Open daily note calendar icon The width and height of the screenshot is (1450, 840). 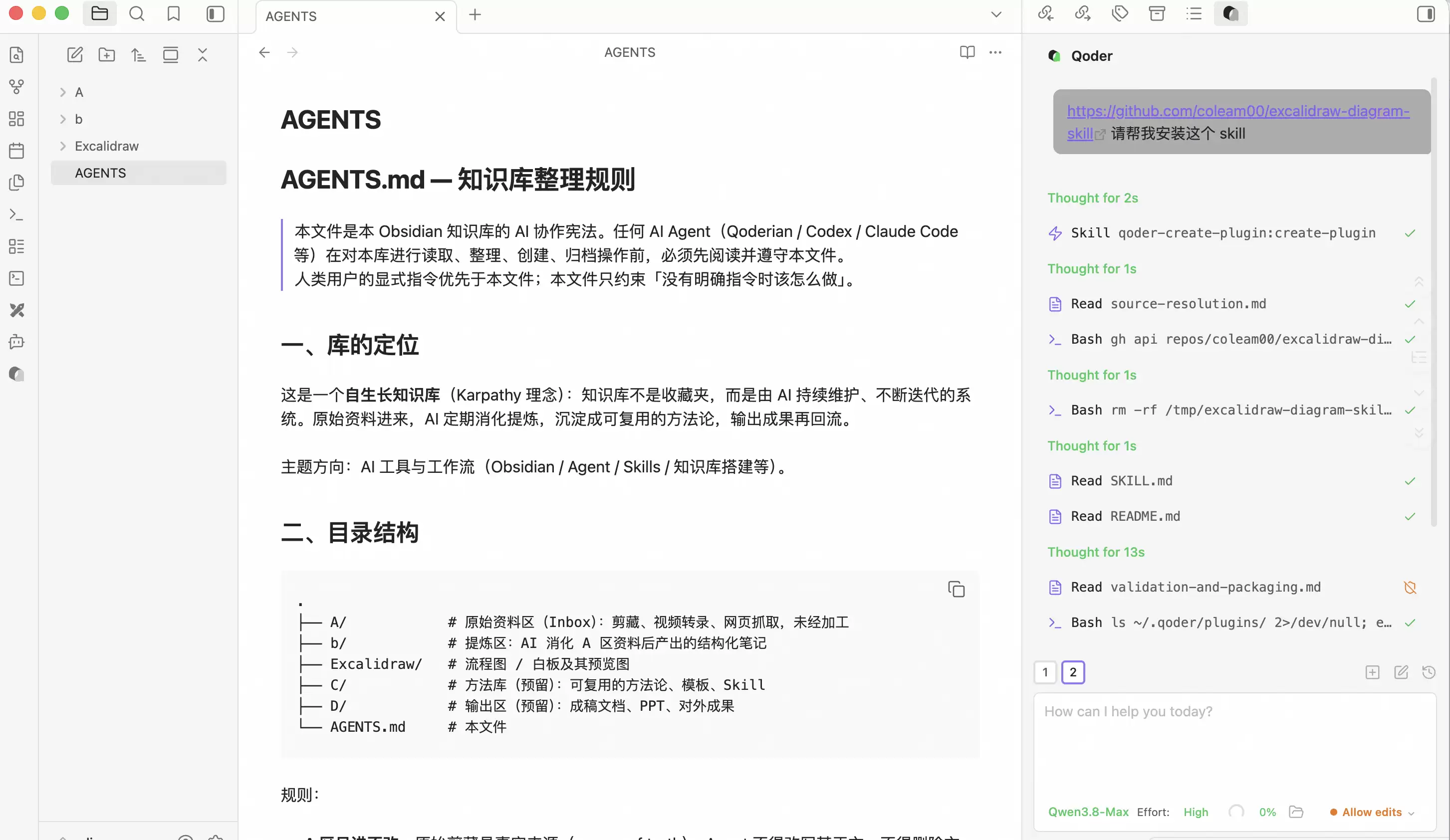pyautogui.click(x=16, y=151)
